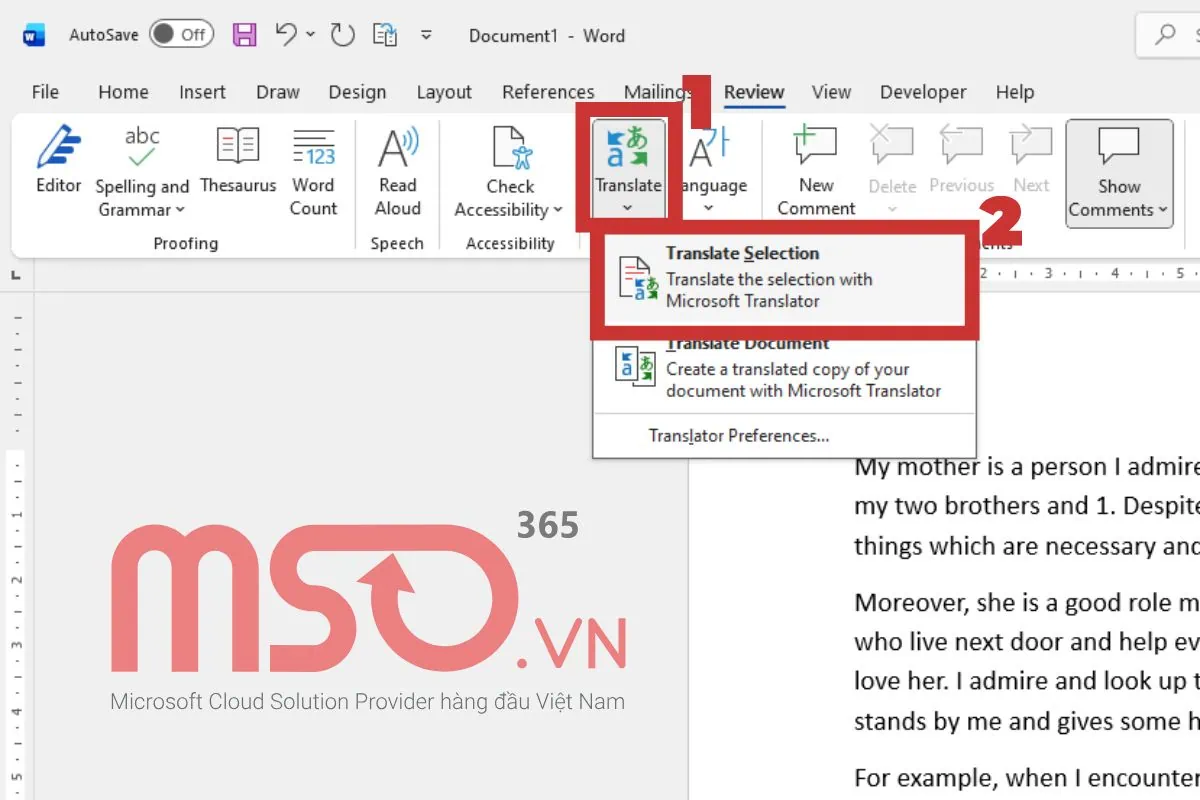Switch to the References tab

(548, 92)
